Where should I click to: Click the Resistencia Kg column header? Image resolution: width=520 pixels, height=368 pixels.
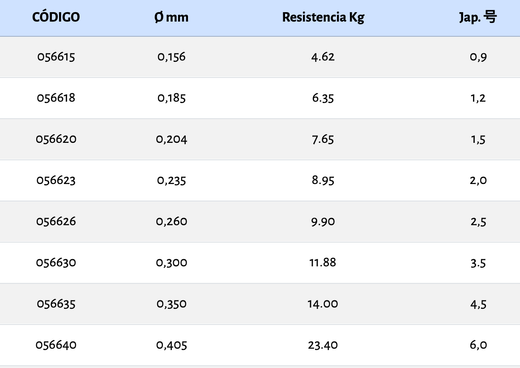(x=323, y=17)
